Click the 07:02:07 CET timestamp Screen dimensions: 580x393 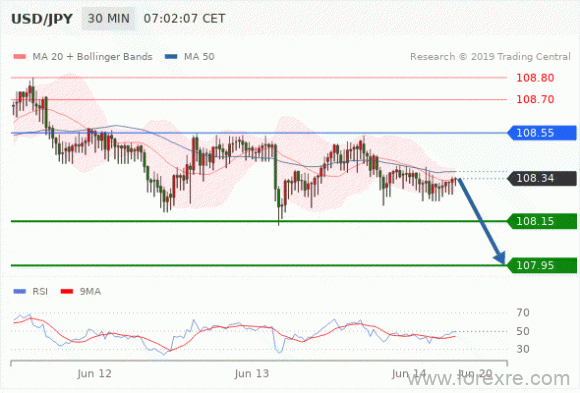tap(184, 19)
